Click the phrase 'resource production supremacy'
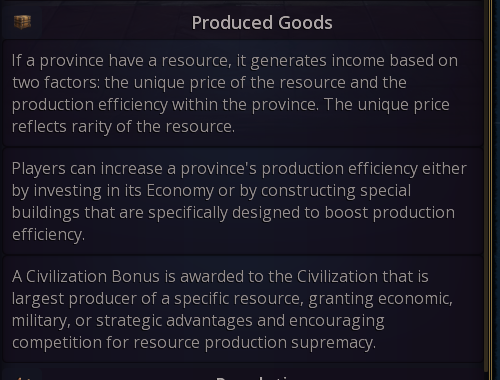This screenshot has width=500, height=380. tap(255, 343)
